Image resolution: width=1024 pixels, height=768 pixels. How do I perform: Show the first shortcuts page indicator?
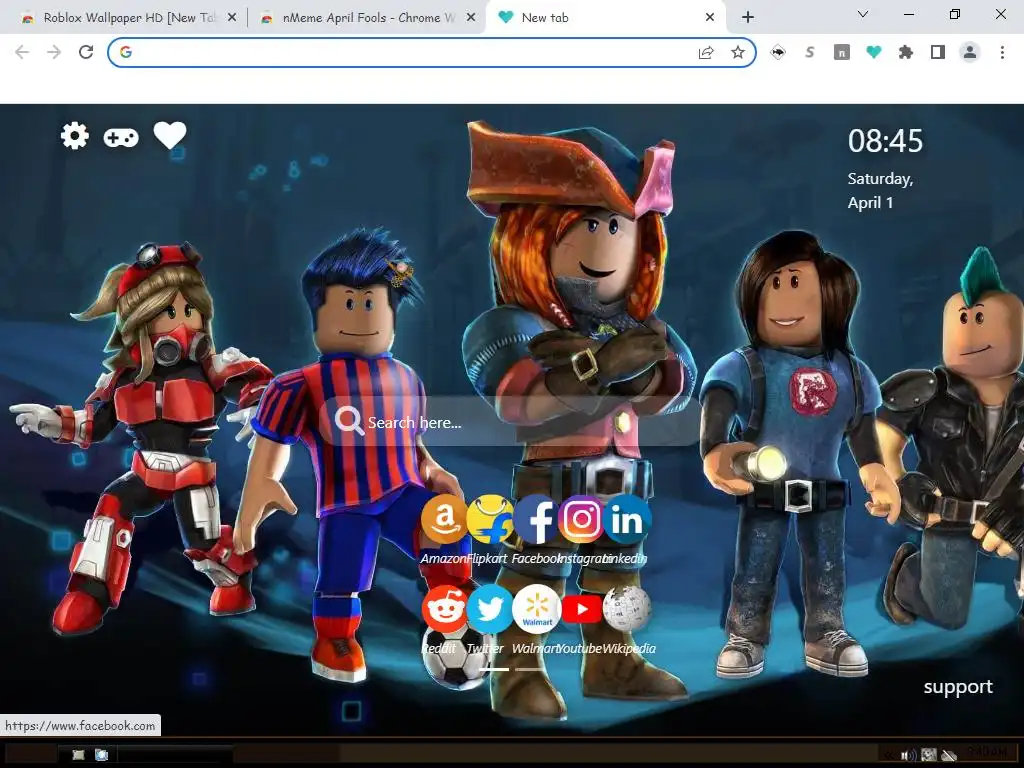click(x=494, y=669)
